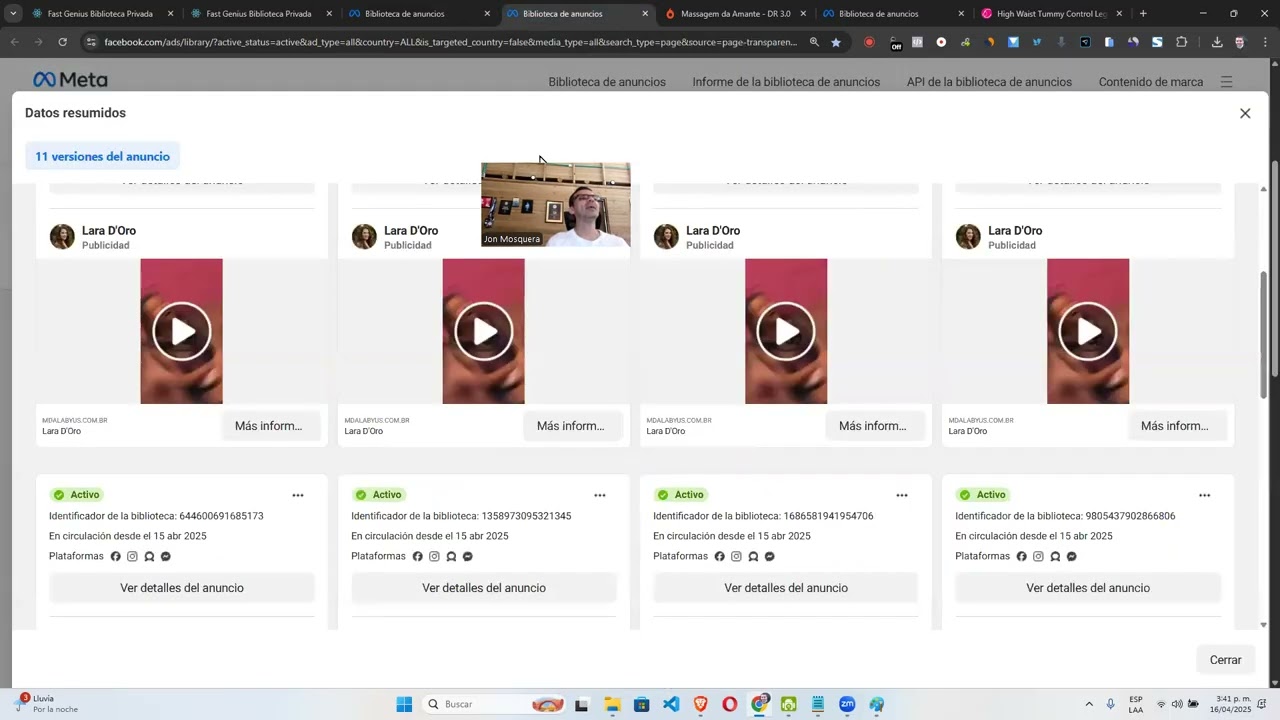
Task: Open options menu for ad 1358973095321345
Action: coord(600,495)
